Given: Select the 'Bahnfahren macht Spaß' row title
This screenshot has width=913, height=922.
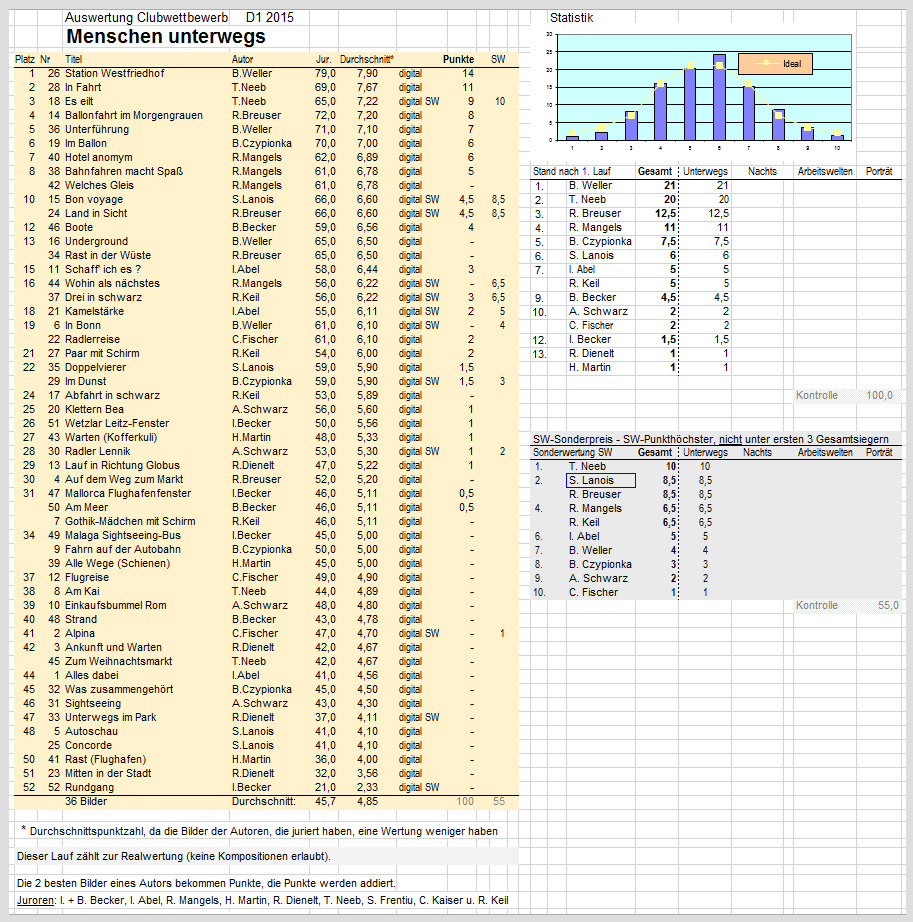Looking at the screenshot, I should pos(124,172).
